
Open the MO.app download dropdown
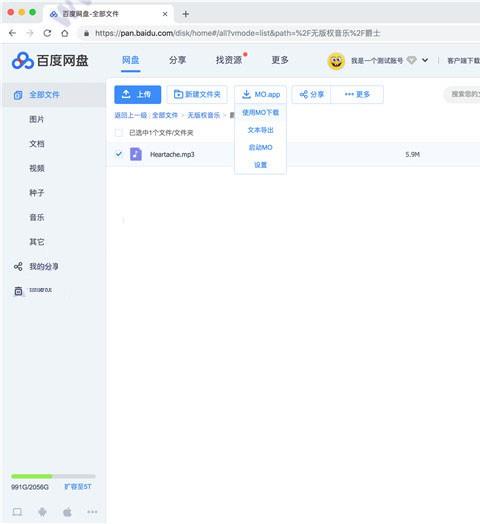point(260,95)
